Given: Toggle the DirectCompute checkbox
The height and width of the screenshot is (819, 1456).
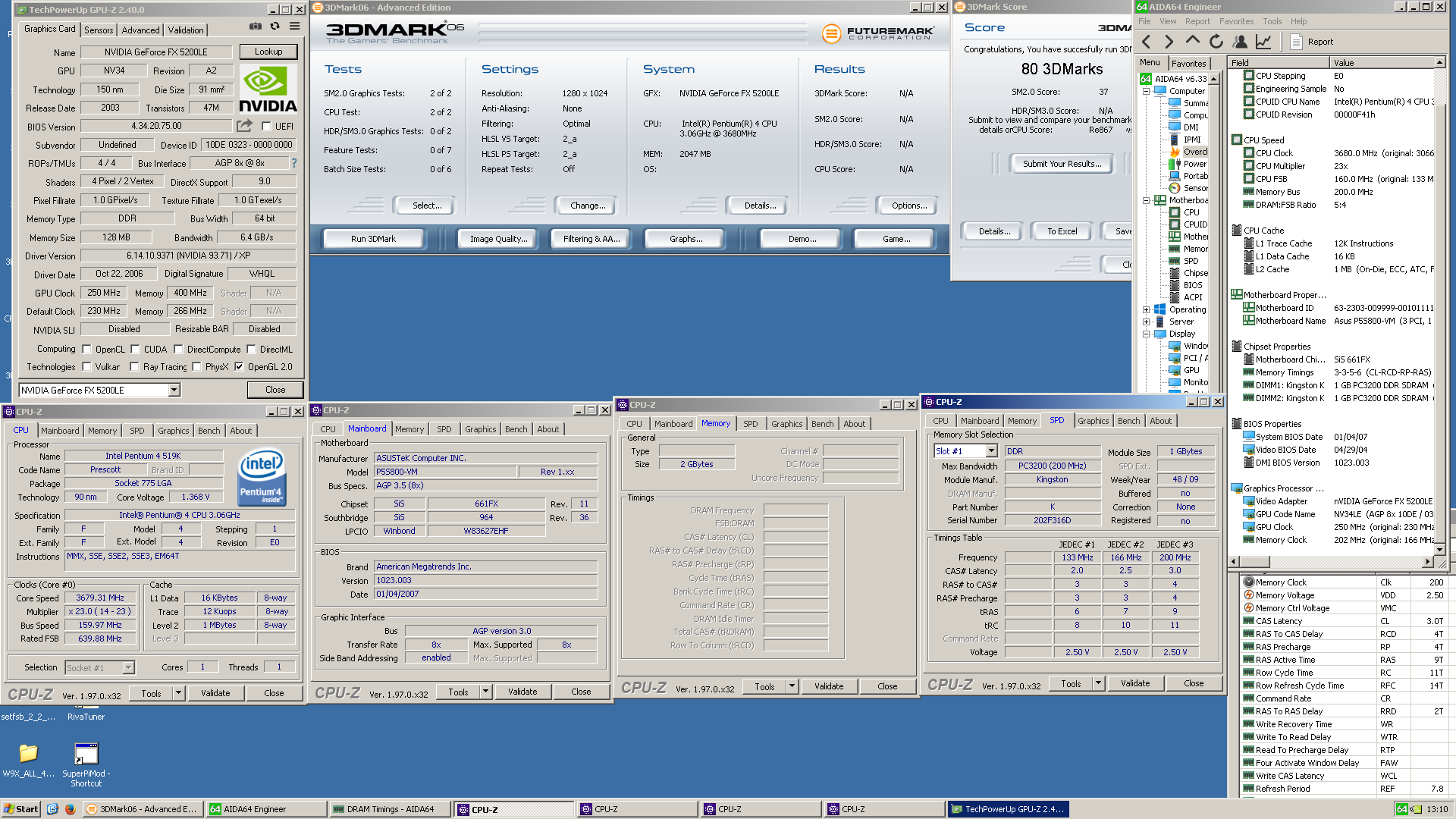Looking at the screenshot, I should [178, 350].
